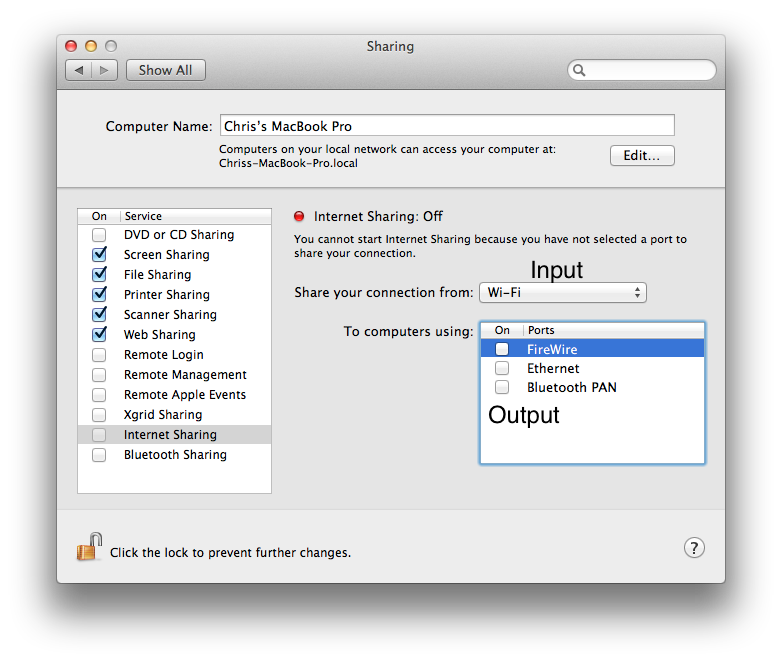Click the Edit... button
Image resolution: width=782 pixels, height=662 pixels.
coord(642,156)
